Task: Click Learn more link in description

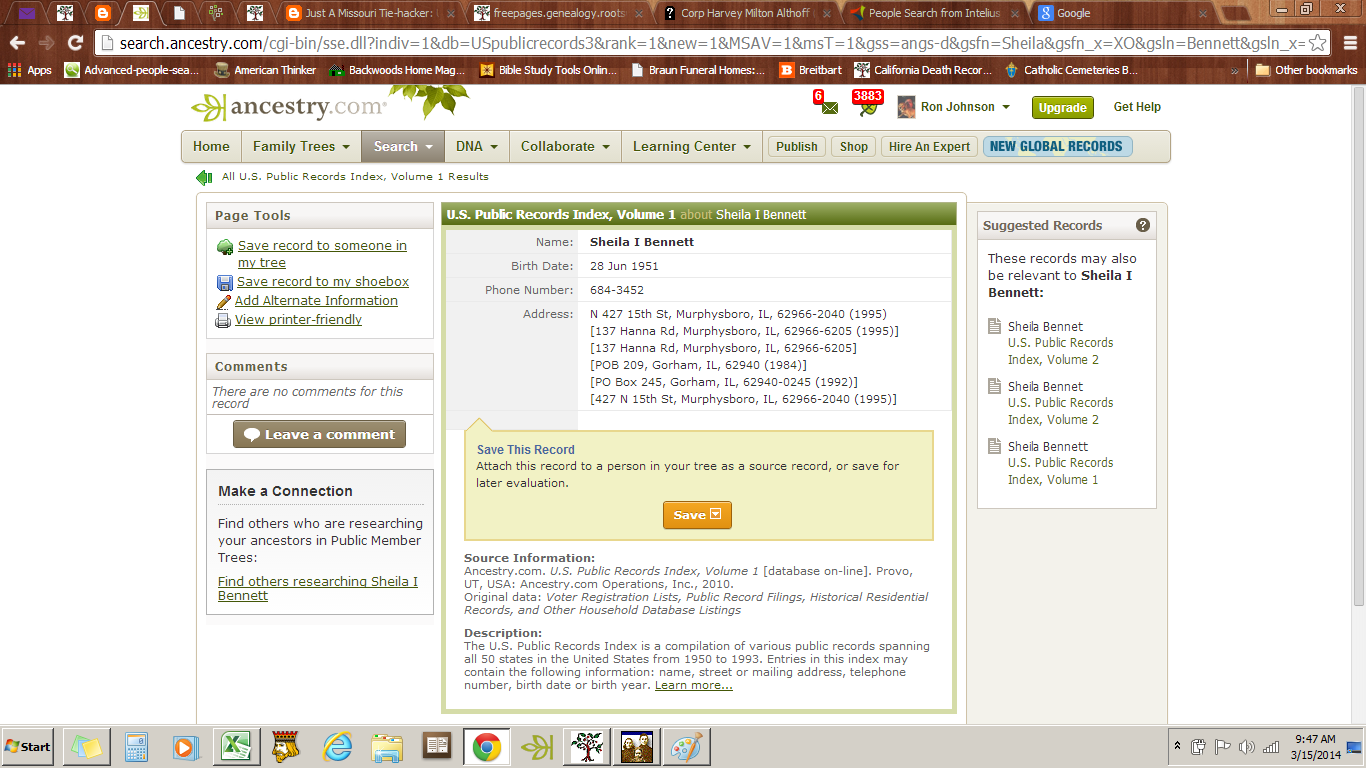Action: pos(694,685)
